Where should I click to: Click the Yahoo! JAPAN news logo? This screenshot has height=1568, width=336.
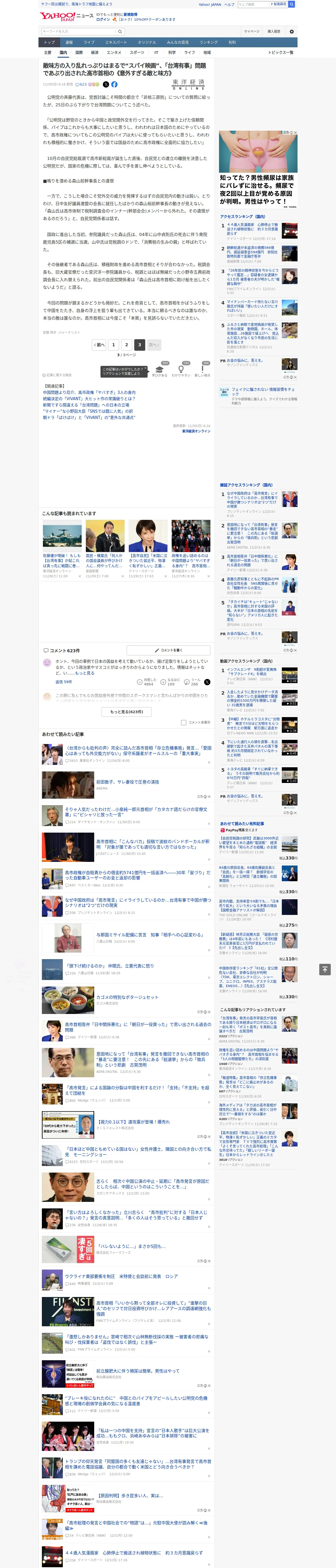[66, 16]
